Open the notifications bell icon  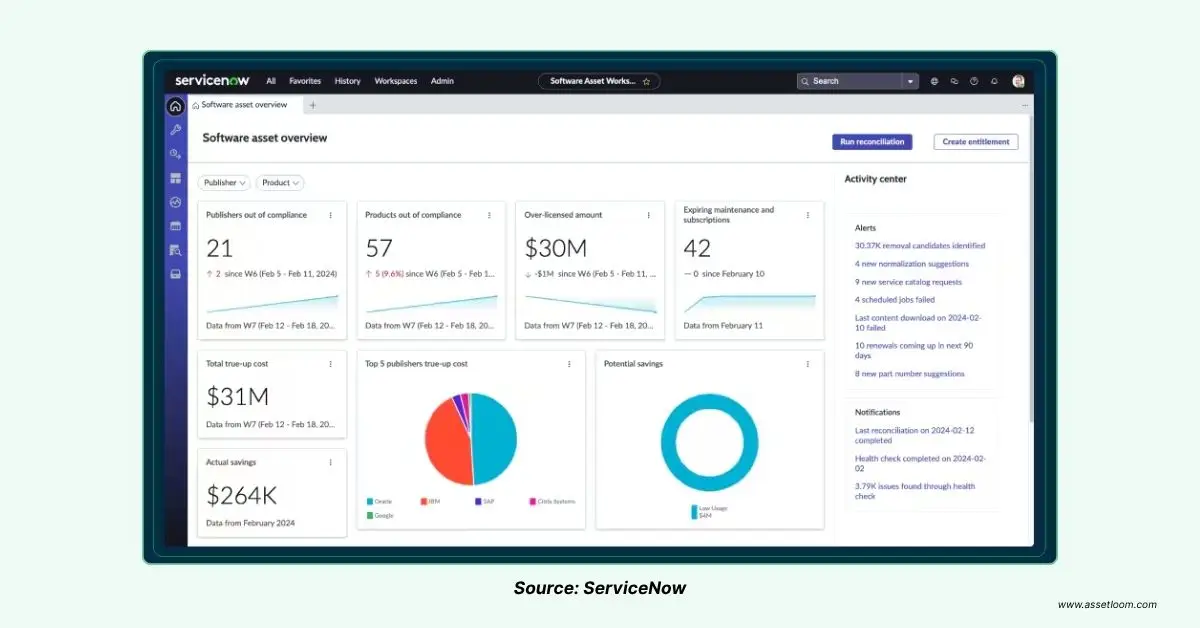994,81
